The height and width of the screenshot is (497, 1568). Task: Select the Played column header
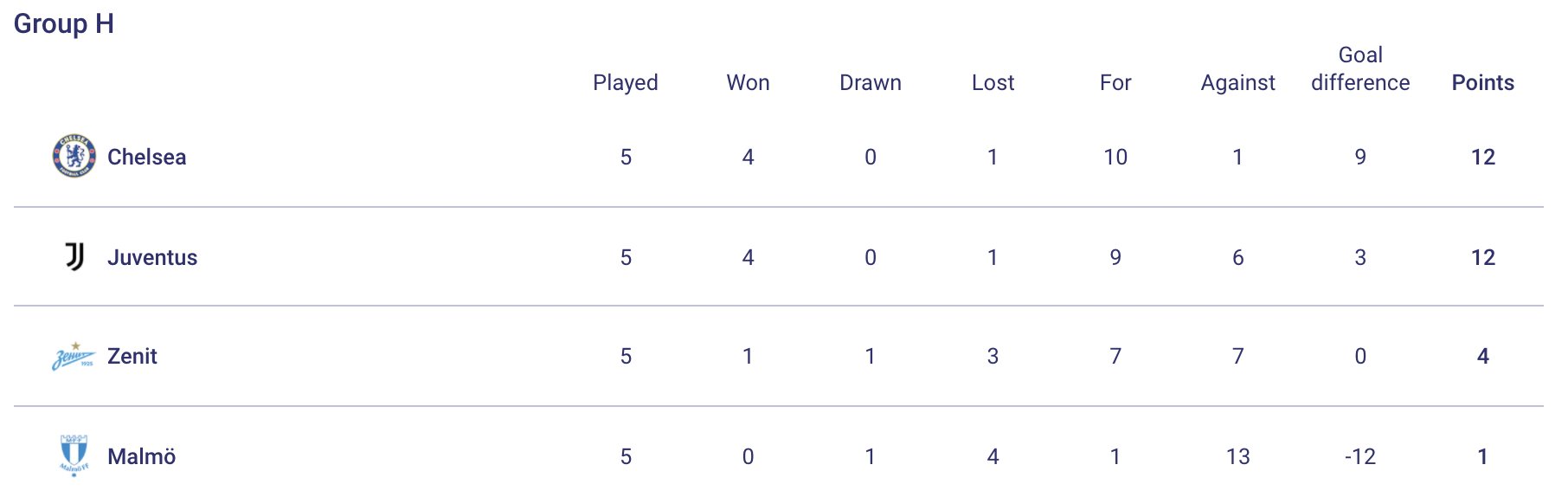(626, 83)
